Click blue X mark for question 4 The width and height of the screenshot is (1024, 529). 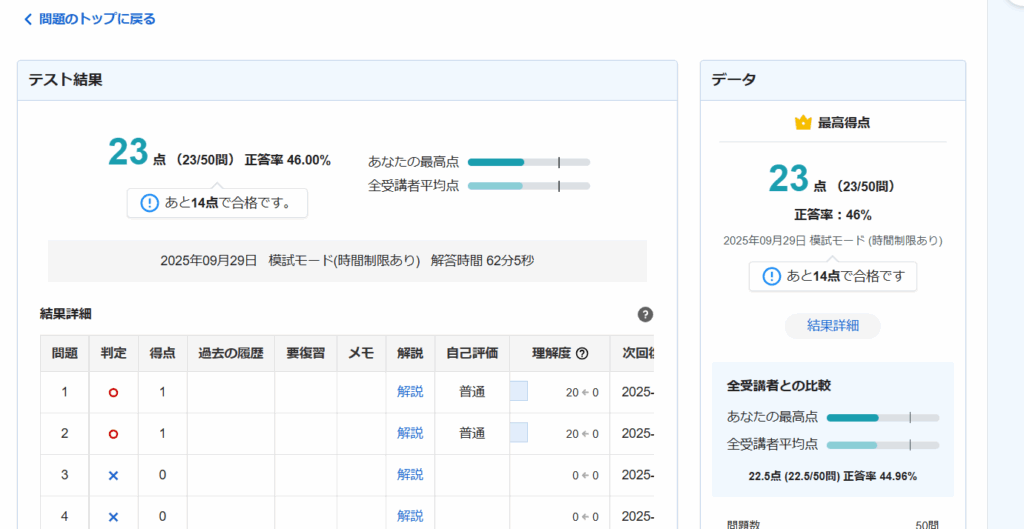[113, 517]
